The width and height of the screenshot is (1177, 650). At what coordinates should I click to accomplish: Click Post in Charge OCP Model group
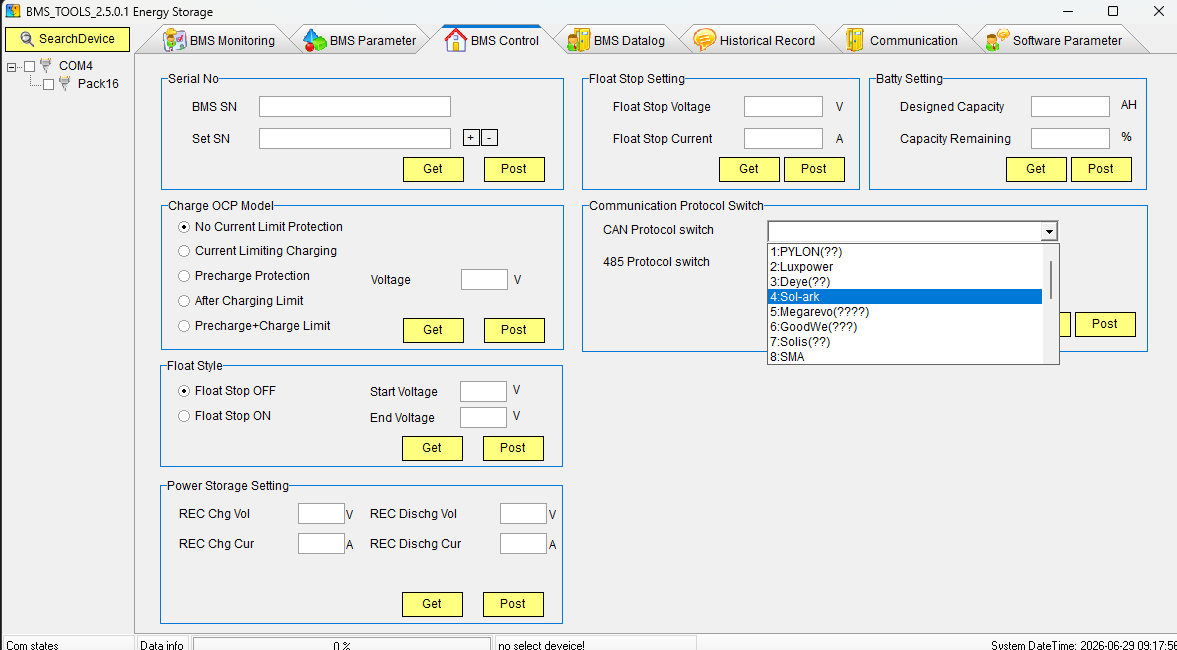click(513, 330)
